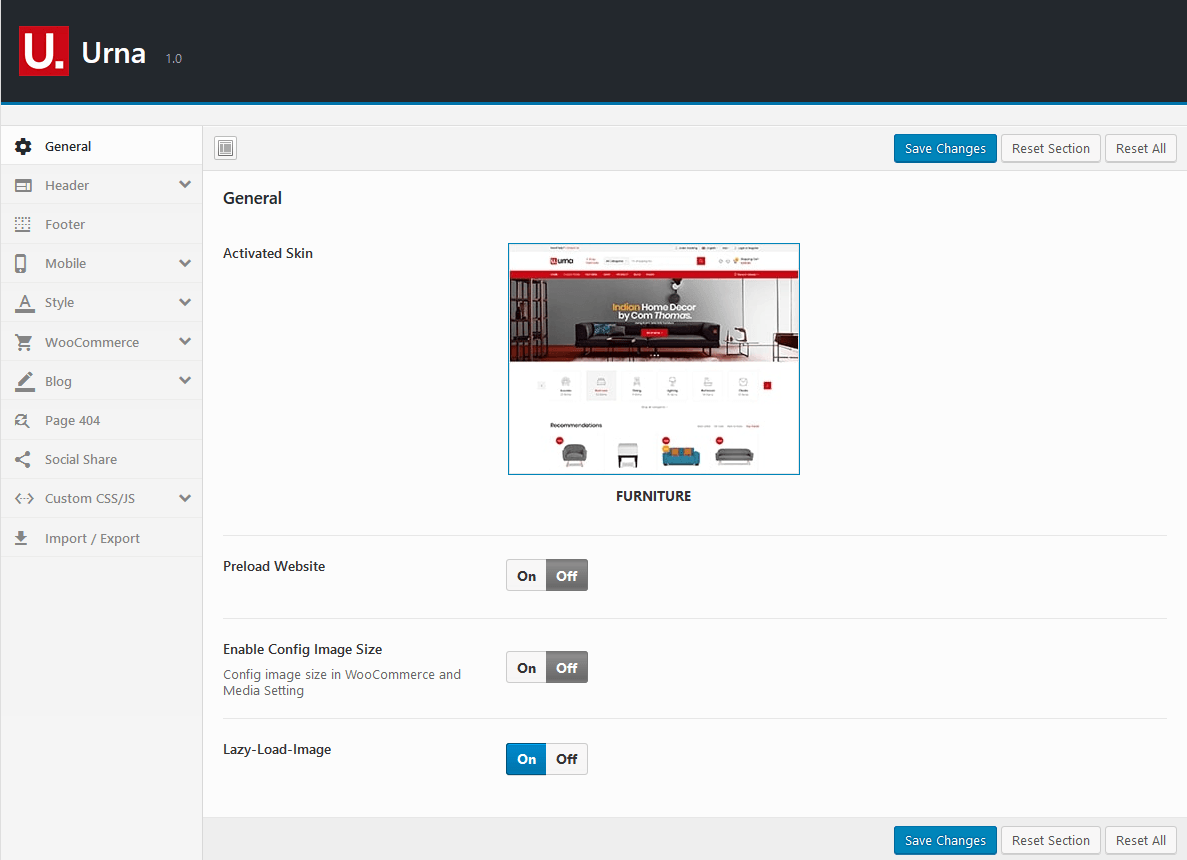Click bottom Reset All button

(x=1141, y=840)
